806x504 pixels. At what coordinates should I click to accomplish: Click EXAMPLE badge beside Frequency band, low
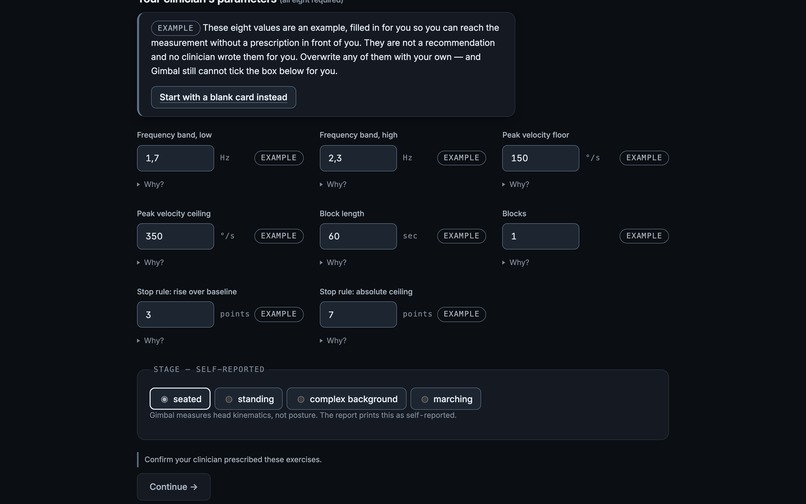(279, 158)
